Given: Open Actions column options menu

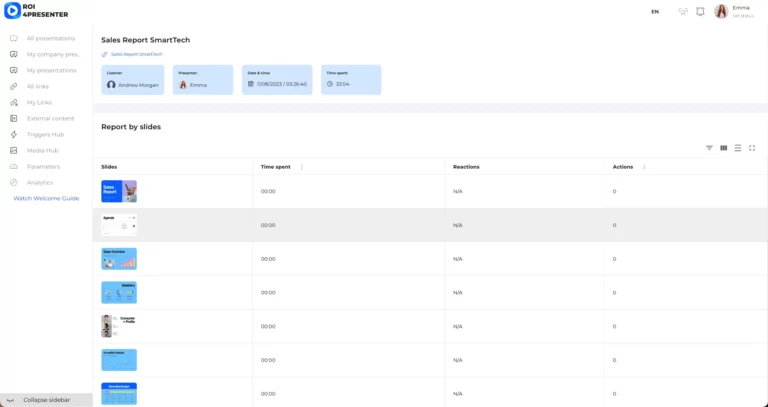Looking at the screenshot, I should [644, 167].
